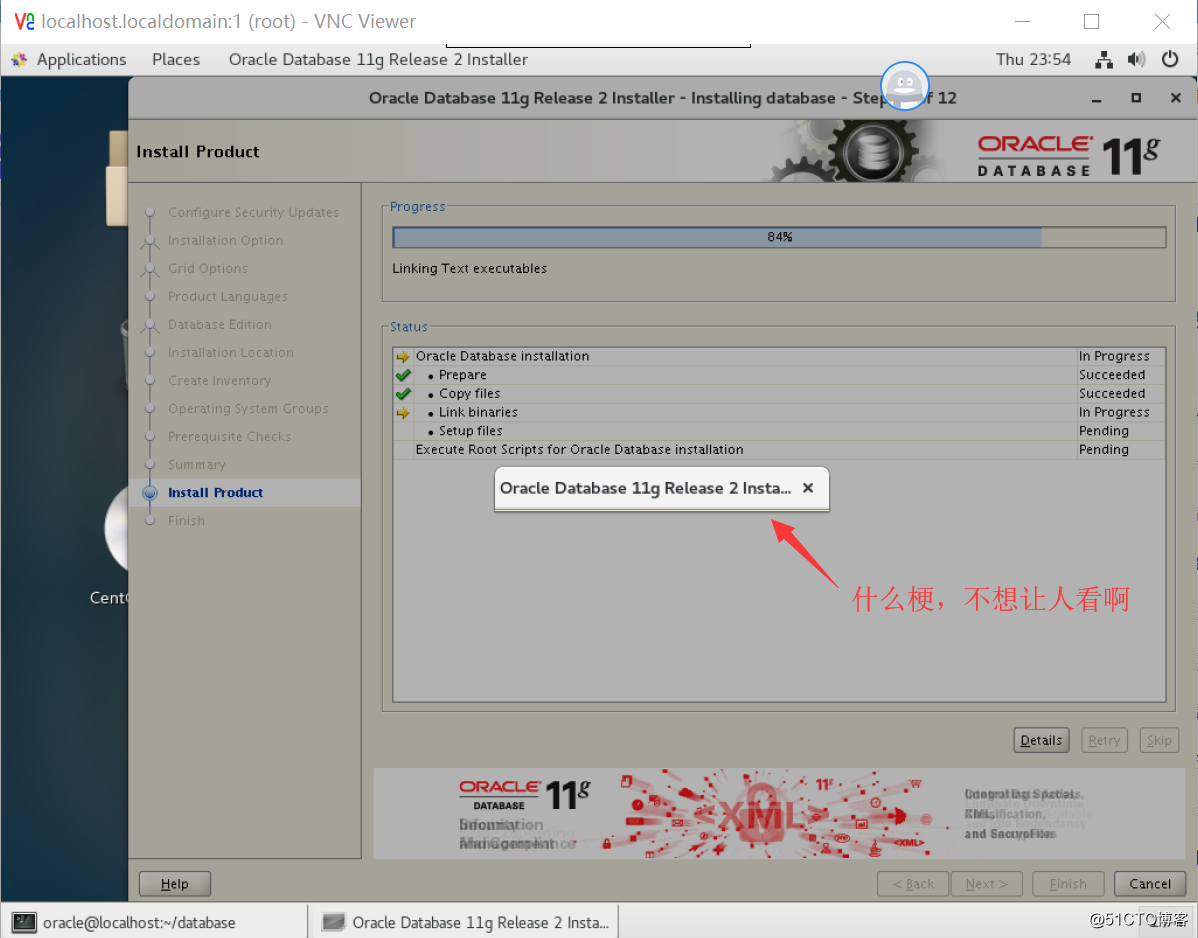Viewport: 1198px width, 938px height.
Task: Minimize the Oracle installer window
Action: point(1096,99)
